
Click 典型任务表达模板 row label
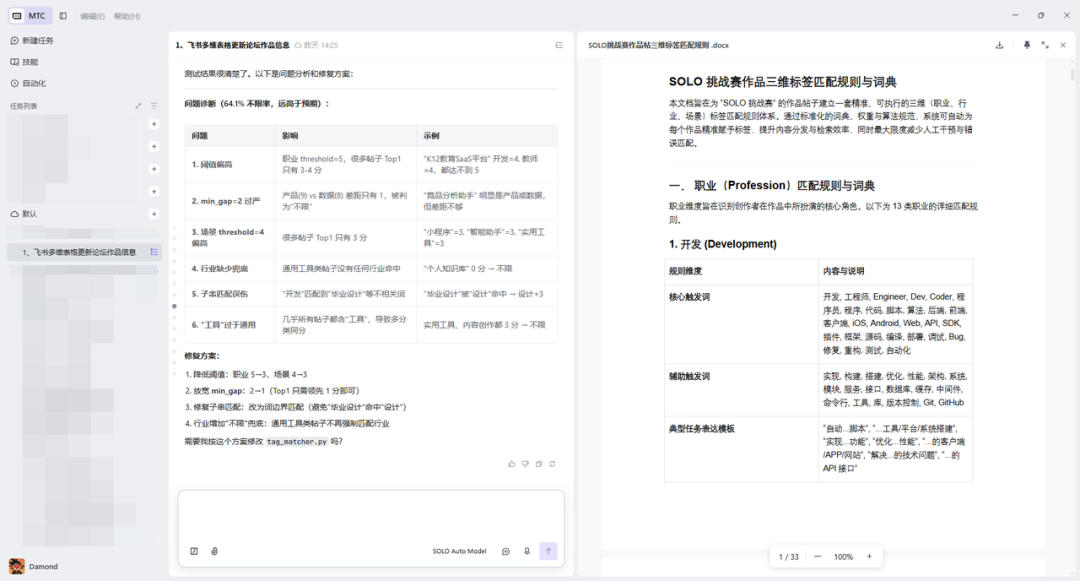coord(702,429)
